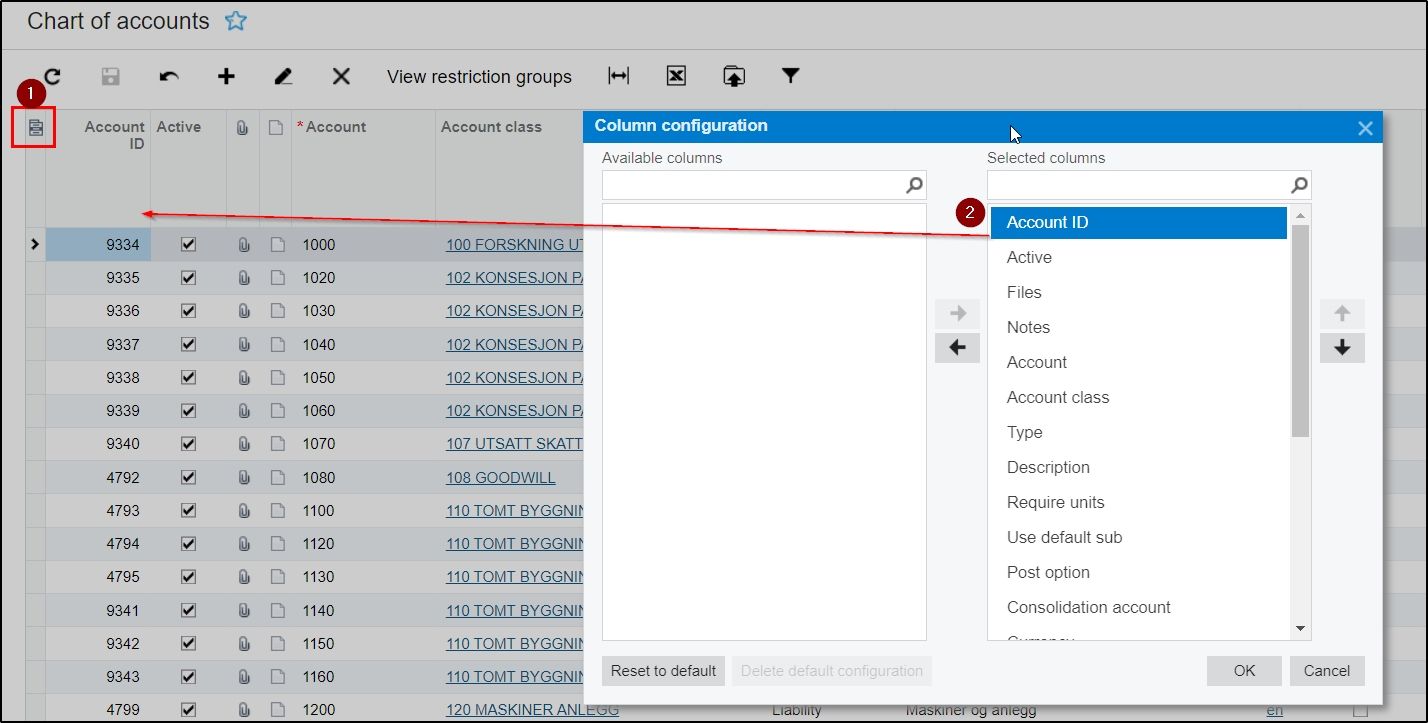
Task: Open the import records icon on the toolbar
Action: click(x=733, y=76)
